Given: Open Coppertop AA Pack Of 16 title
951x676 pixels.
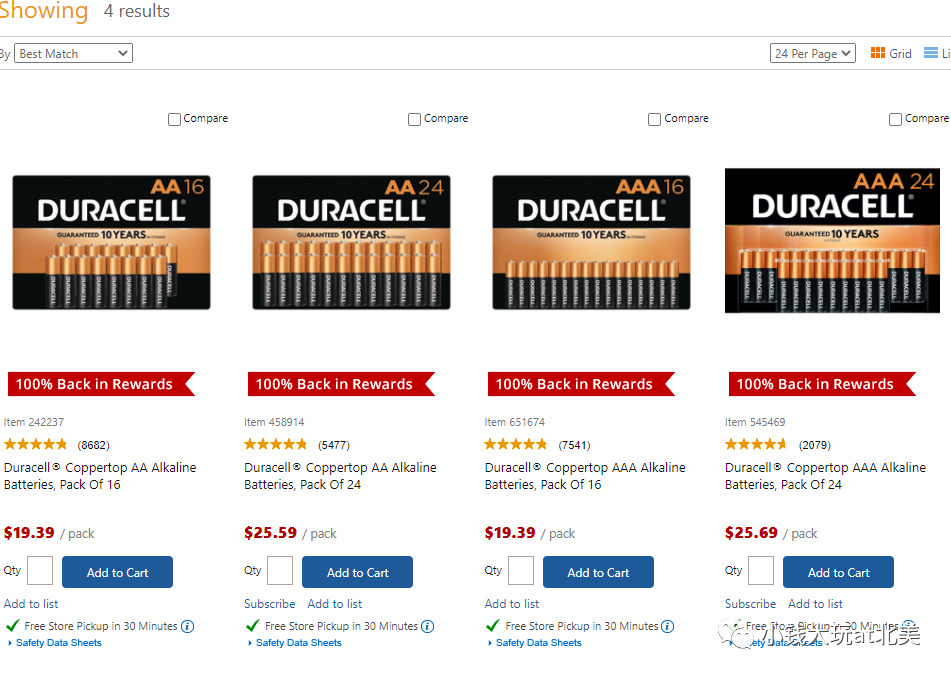Looking at the screenshot, I should (x=100, y=476).
